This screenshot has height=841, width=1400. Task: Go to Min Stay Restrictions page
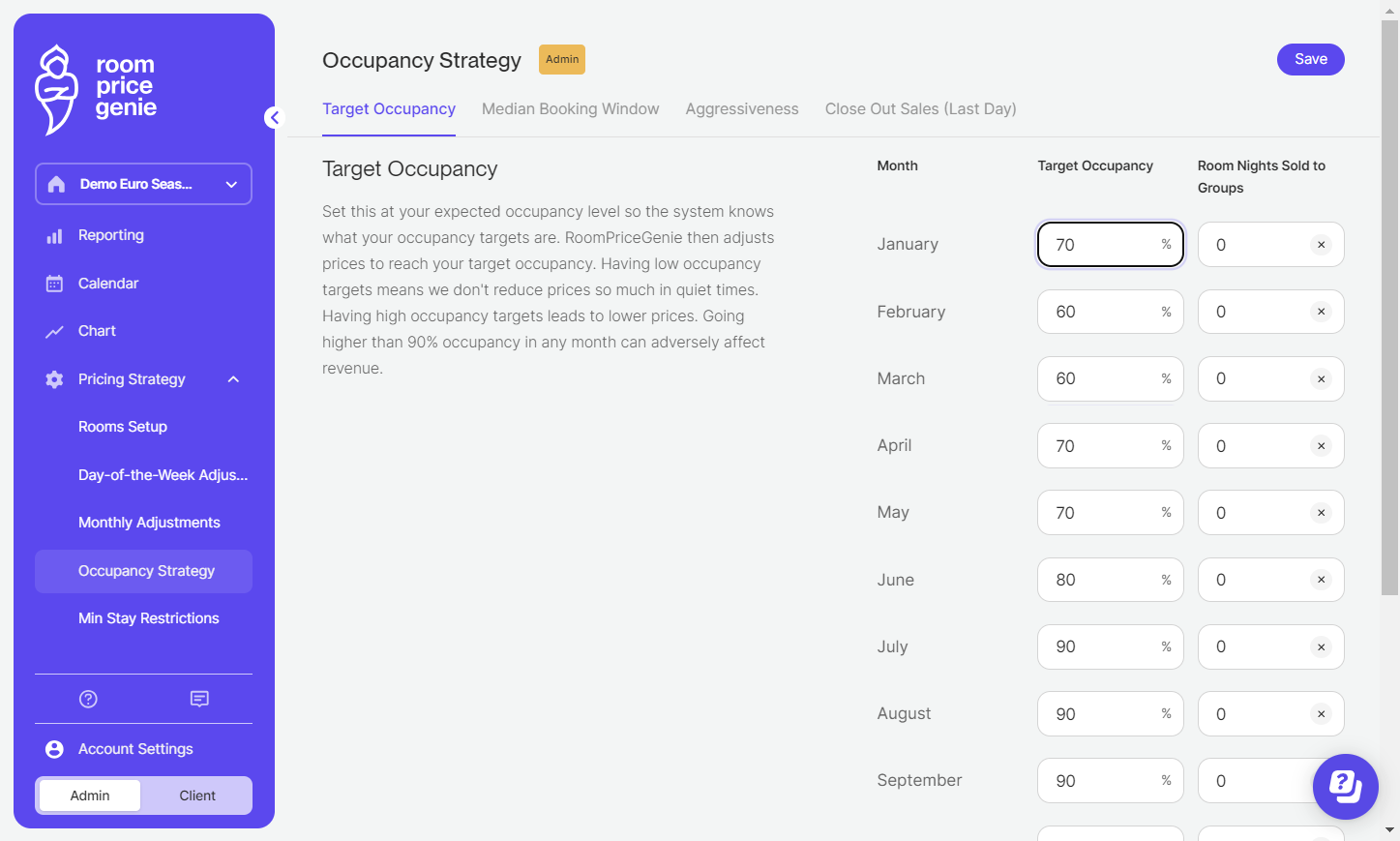point(148,618)
